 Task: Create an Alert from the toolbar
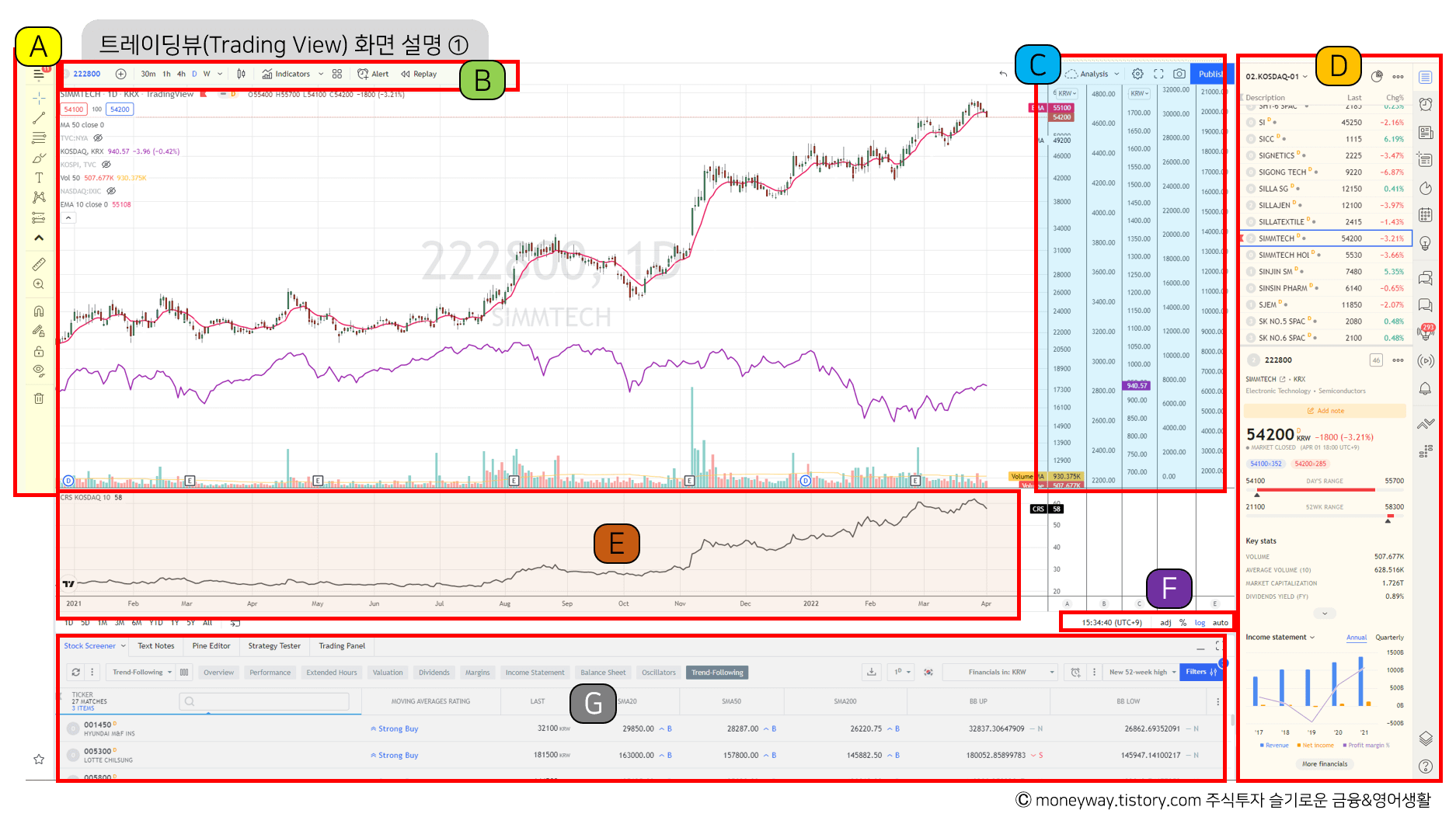click(373, 74)
